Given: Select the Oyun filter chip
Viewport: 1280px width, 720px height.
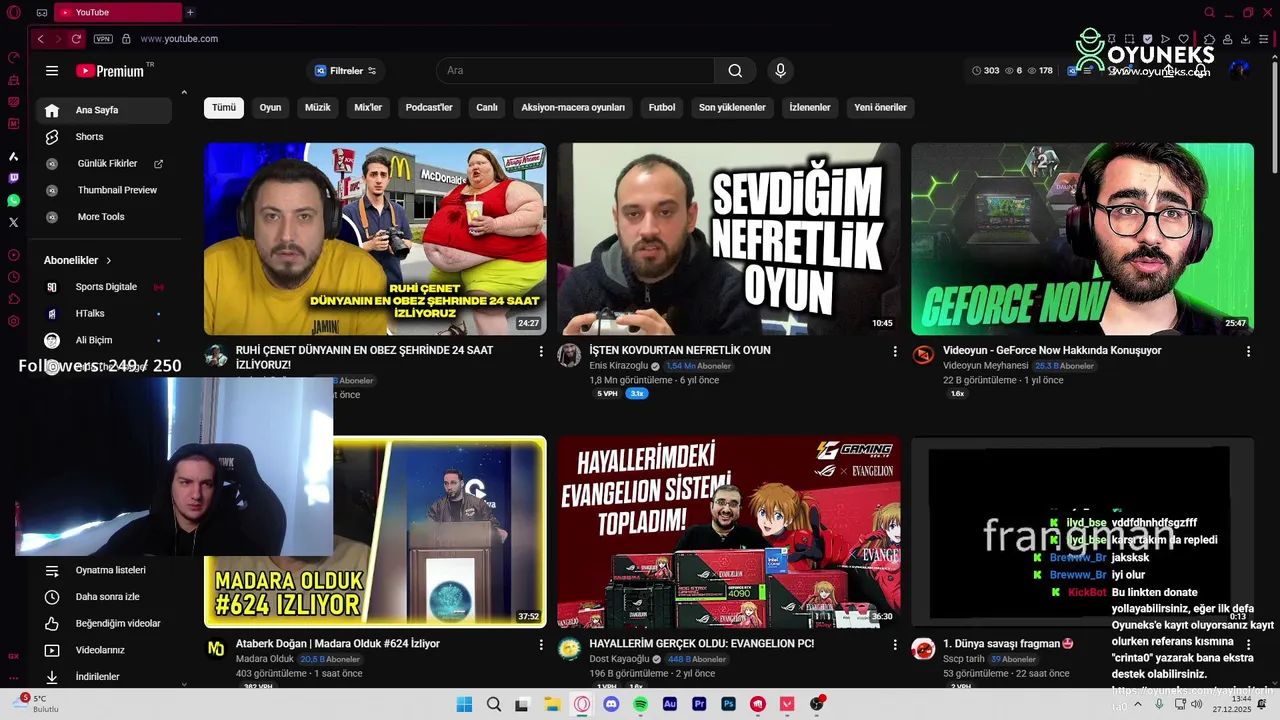Looking at the screenshot, I should 270,108.
